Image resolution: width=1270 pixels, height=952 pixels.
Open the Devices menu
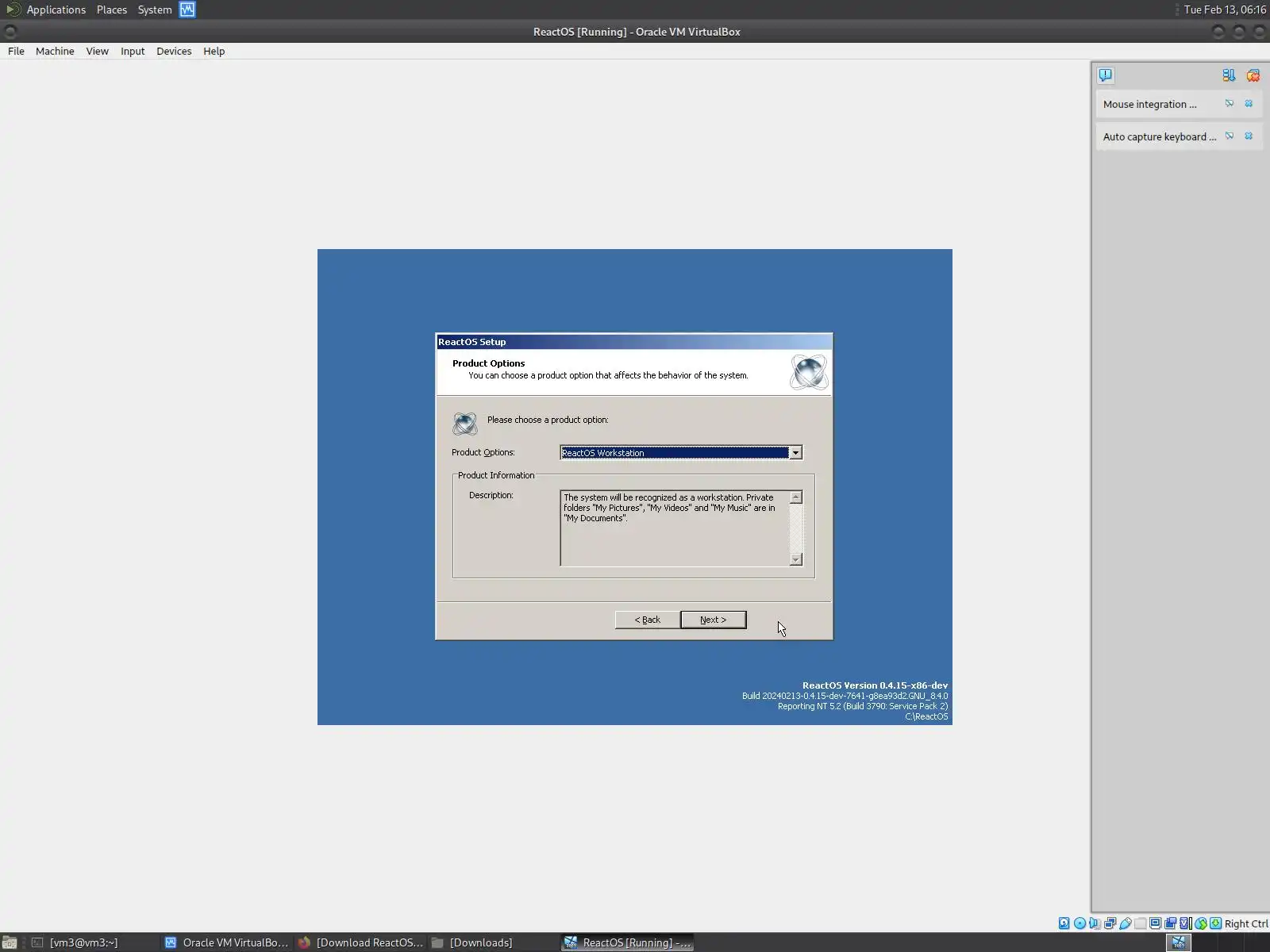pos(174,51)
